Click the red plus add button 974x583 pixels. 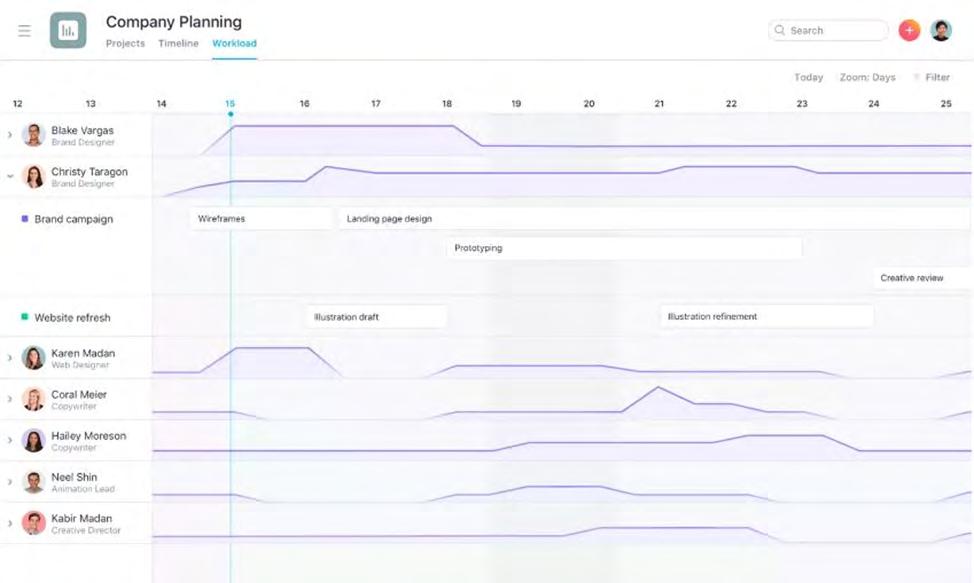(x=909, y=30)
